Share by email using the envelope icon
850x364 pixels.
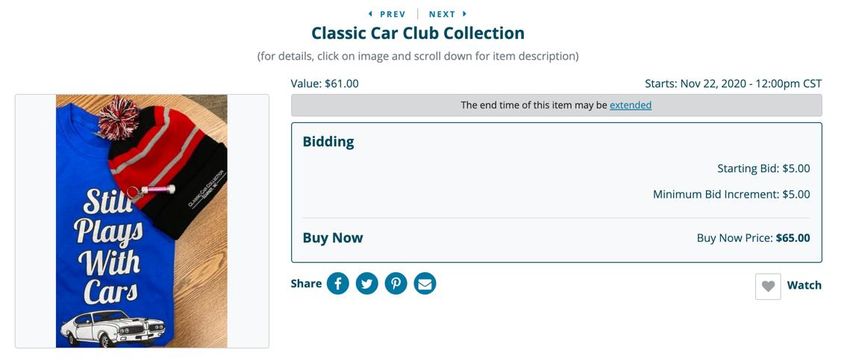click(425, 284)
